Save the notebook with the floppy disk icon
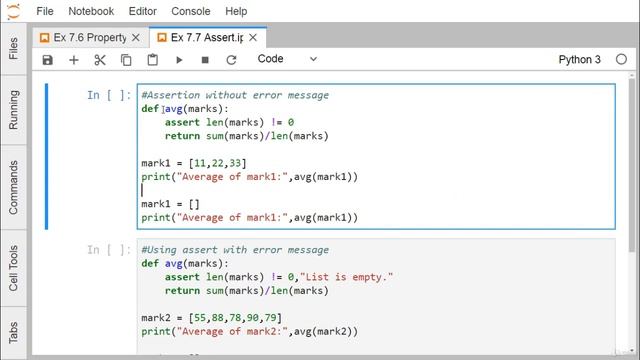This screenshot has width=640, height=360. [x=48, y=60]
